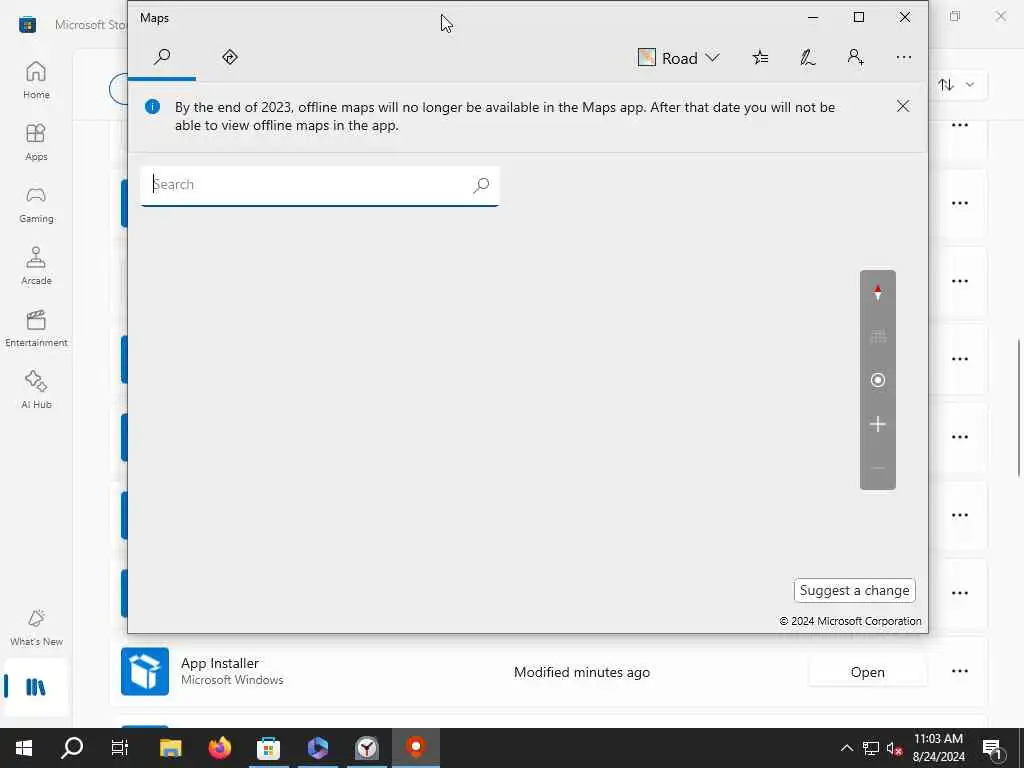1024x768 pixels.
Task: Zoom in using the plus button
Action: (x=878, y=424)
